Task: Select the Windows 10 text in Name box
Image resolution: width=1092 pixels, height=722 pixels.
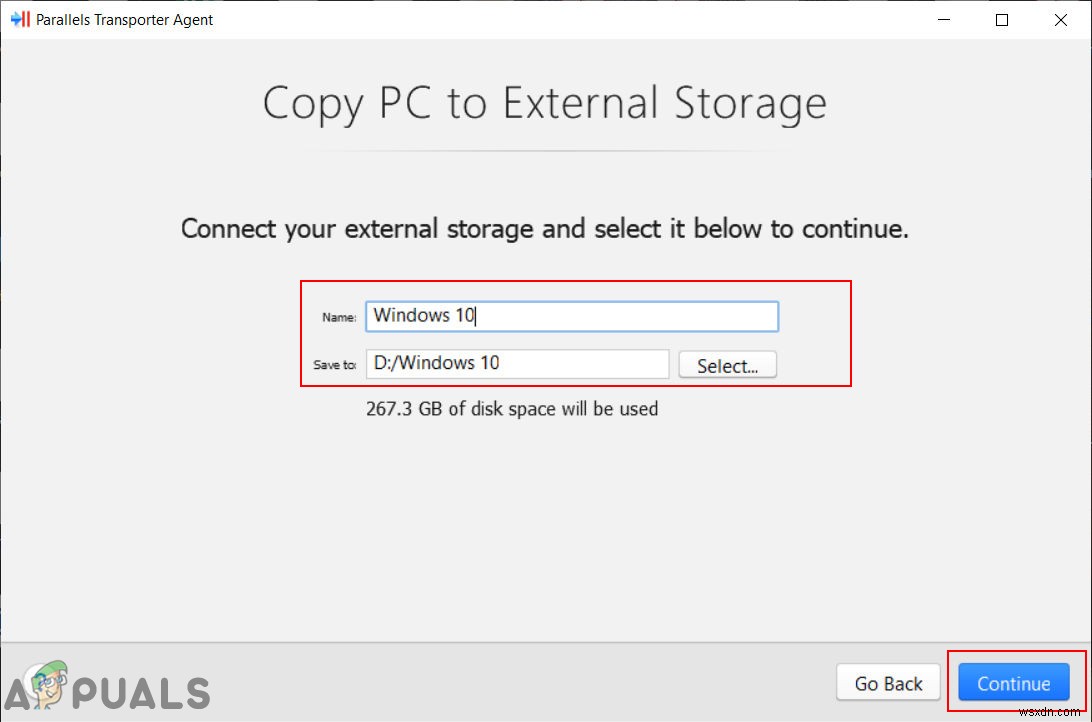Action: pos(413,315)
